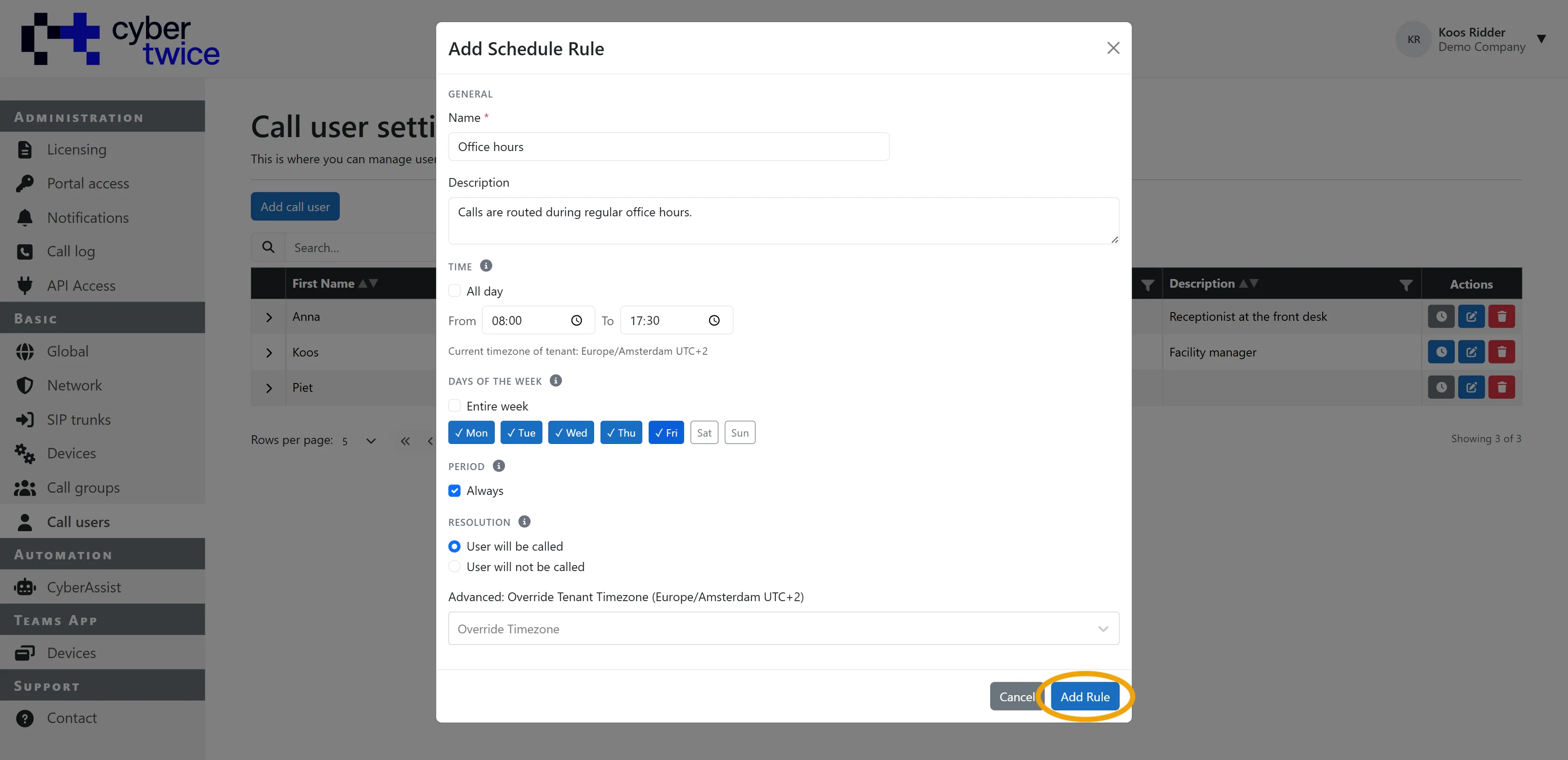Click the info icon next to RESOLUTION
Image resolution: width=1568 pixels, height=760 pixels.
pos(524,521)
